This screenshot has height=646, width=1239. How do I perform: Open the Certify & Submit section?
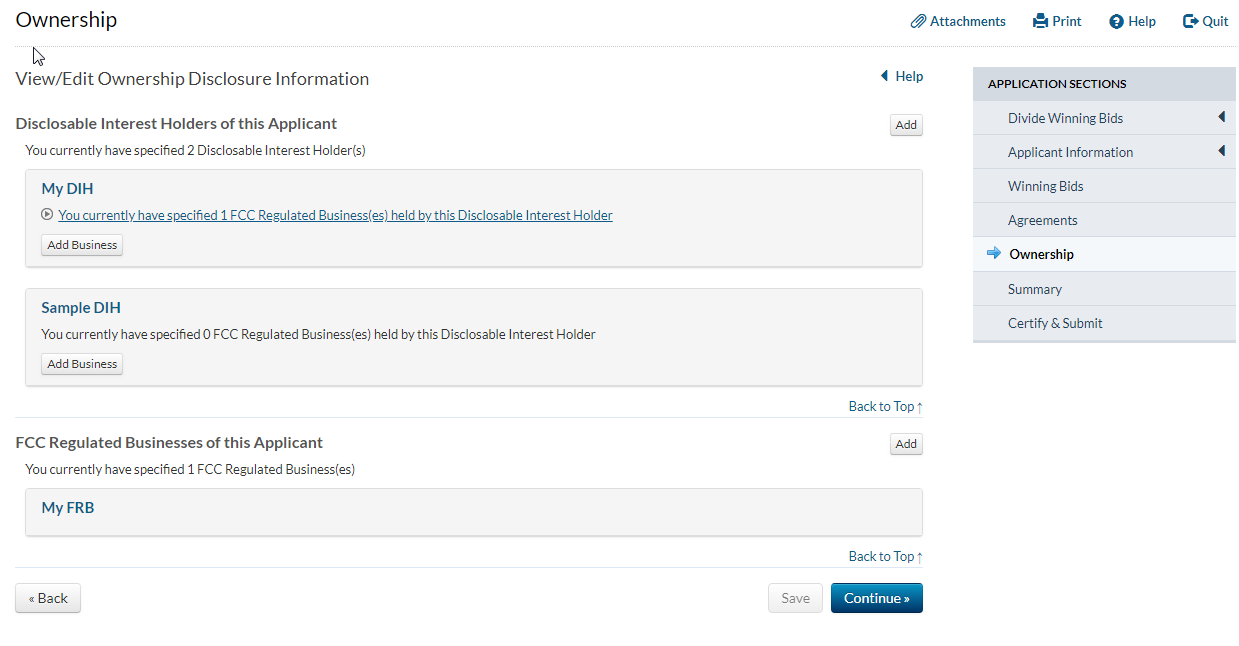1055,323
